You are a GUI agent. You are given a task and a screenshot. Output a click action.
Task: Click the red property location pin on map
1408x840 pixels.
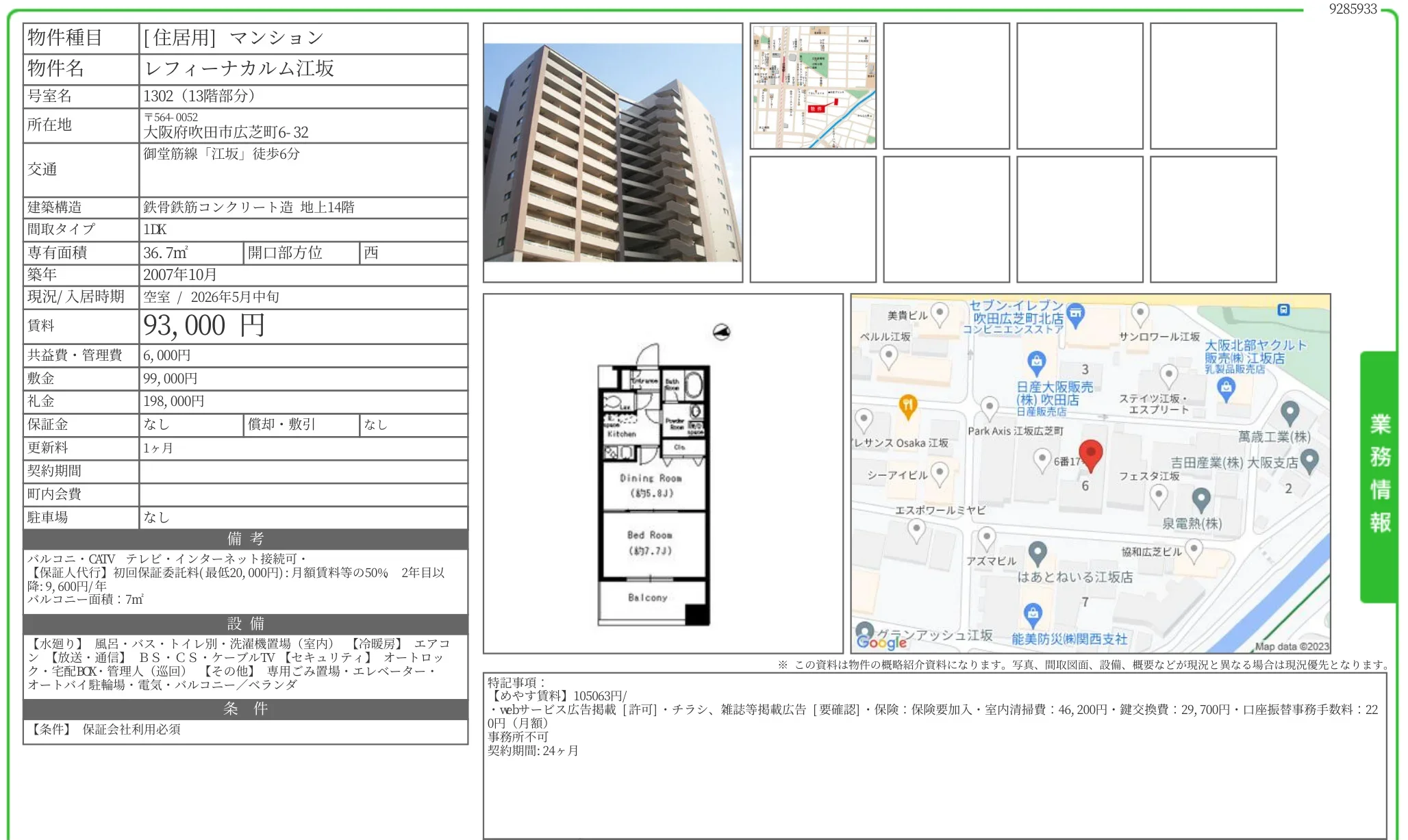pos(1090,454)
